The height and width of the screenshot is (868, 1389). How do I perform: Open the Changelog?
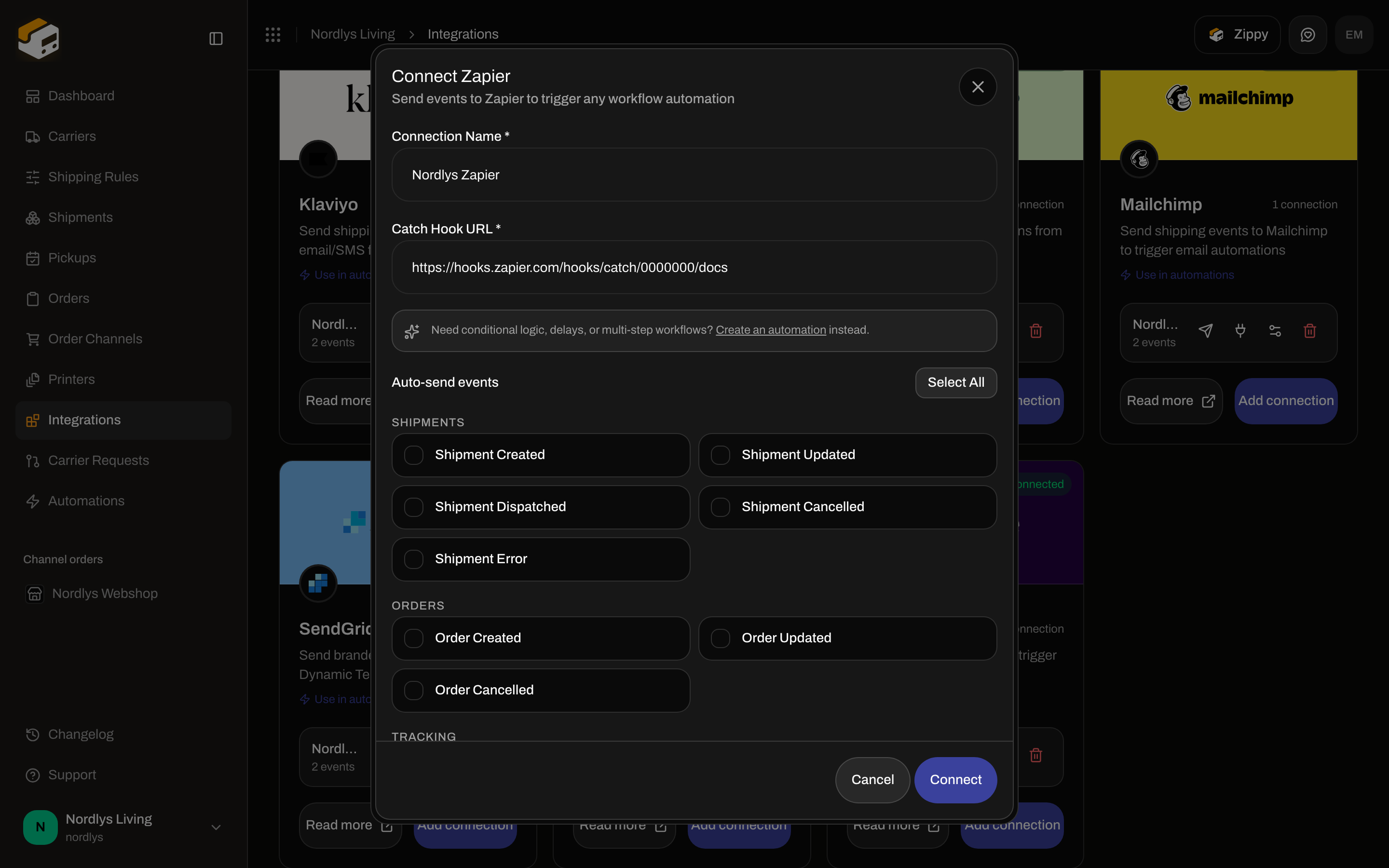(123, 734)
